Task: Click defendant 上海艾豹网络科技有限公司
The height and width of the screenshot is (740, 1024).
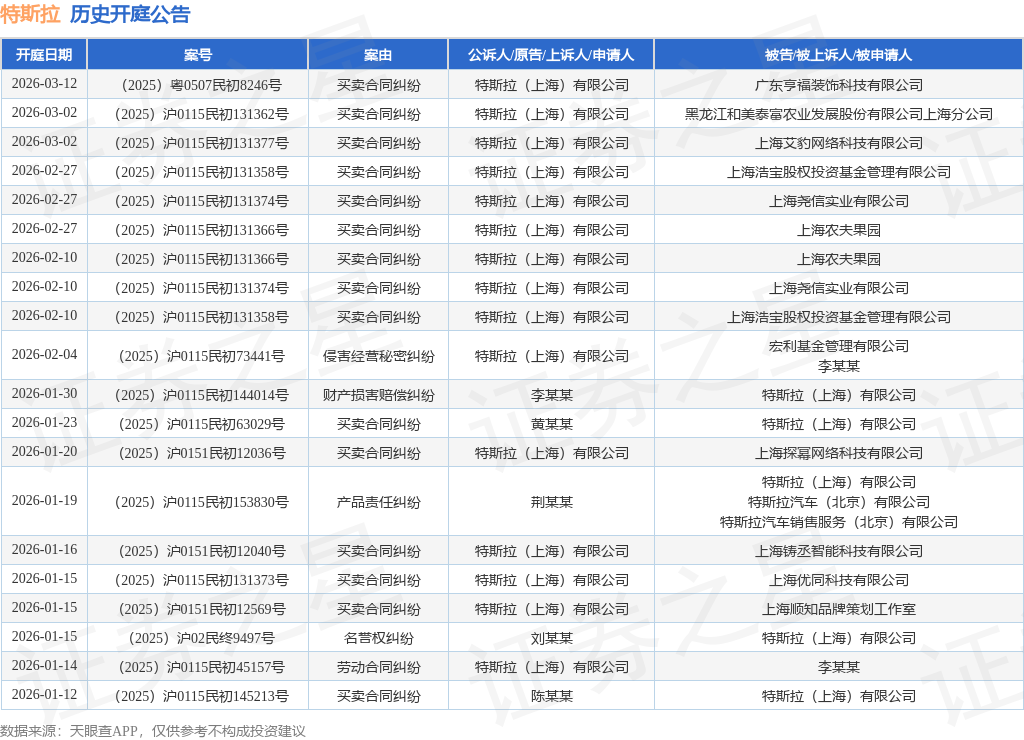Action: point(839,143)
